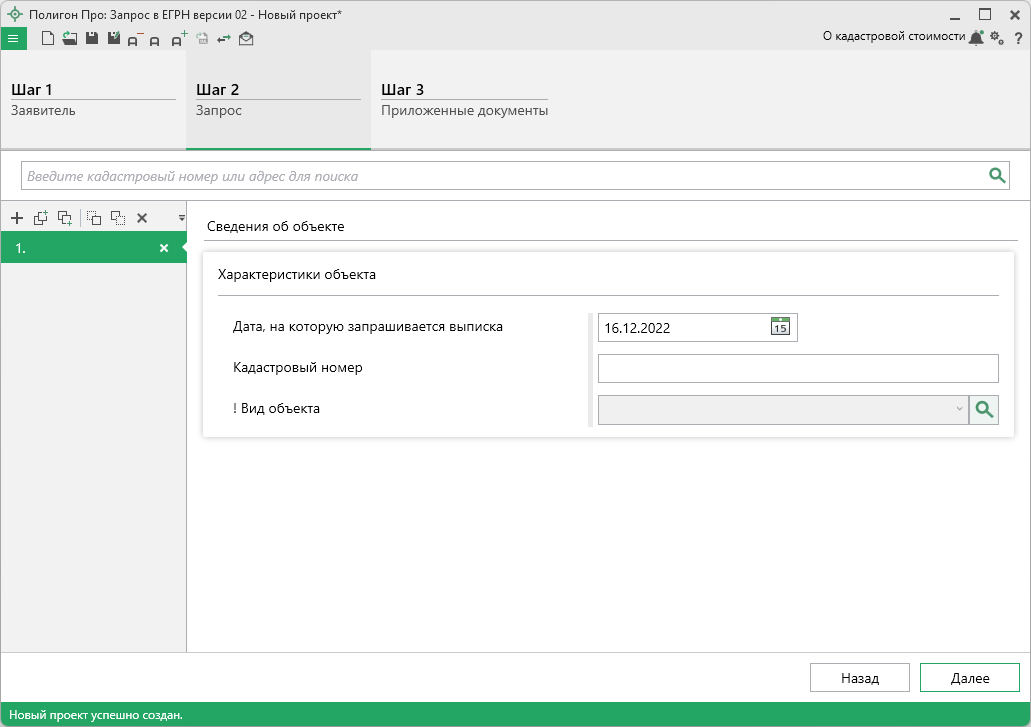
Task: Add new object with plus icon
Action: (16, 218)
